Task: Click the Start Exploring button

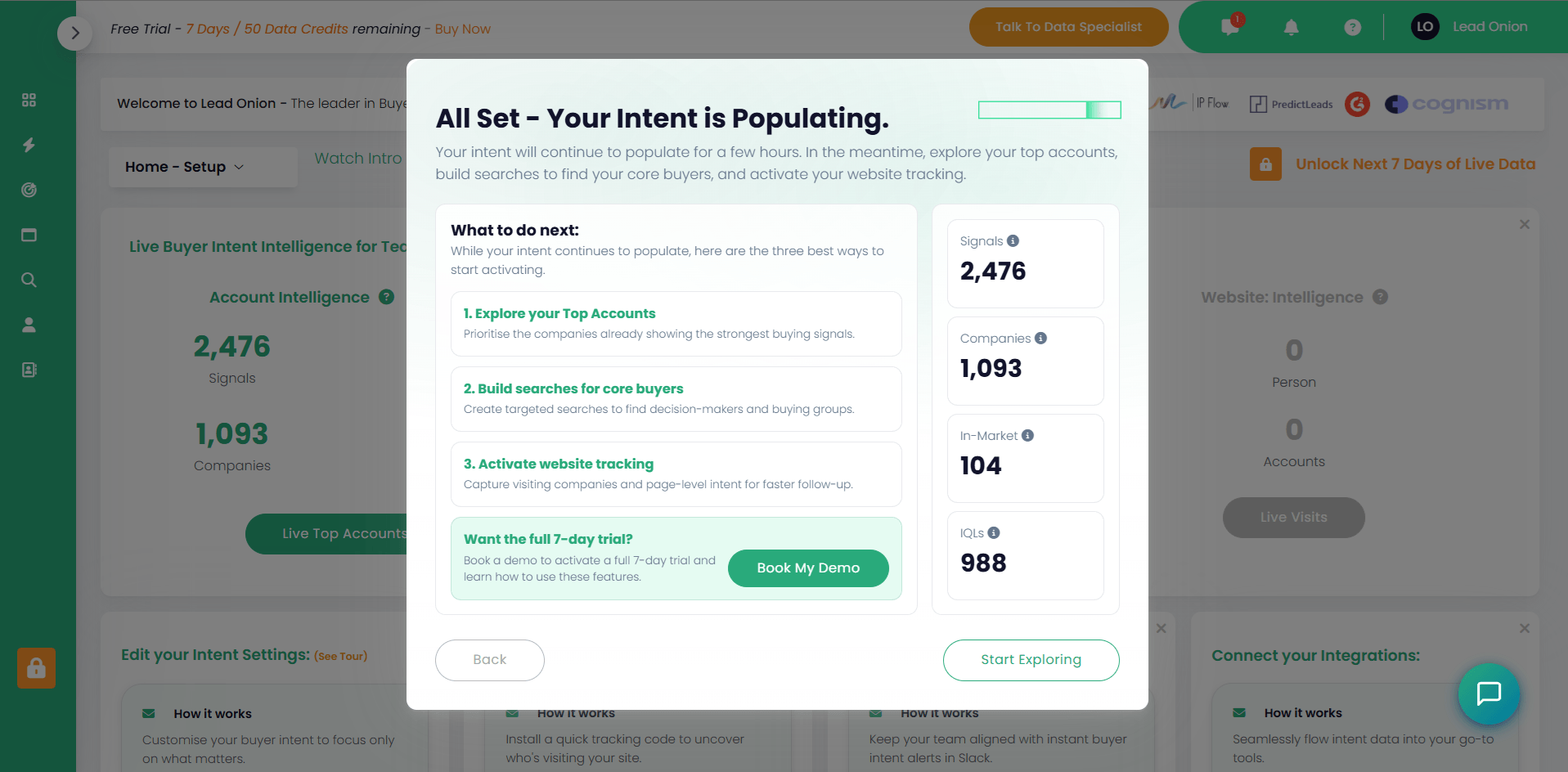Action: [x=1031, y=660]
